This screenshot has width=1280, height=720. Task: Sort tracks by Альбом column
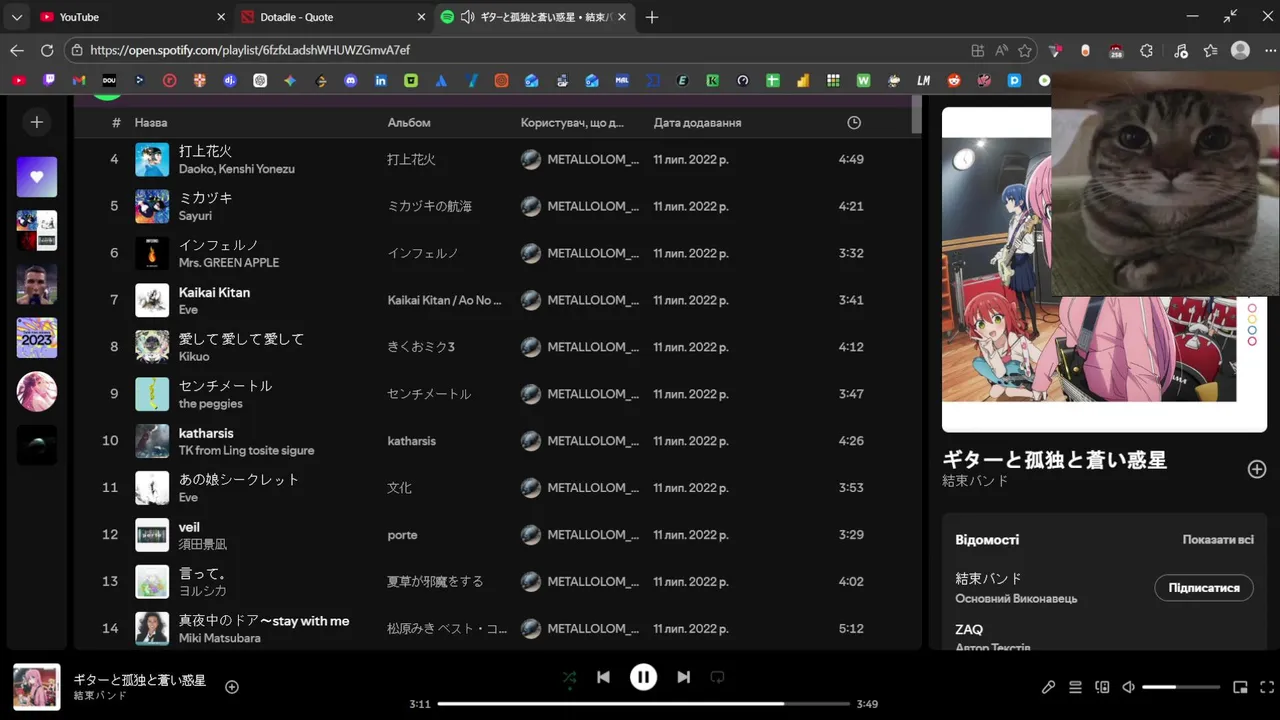coord(409,123)
